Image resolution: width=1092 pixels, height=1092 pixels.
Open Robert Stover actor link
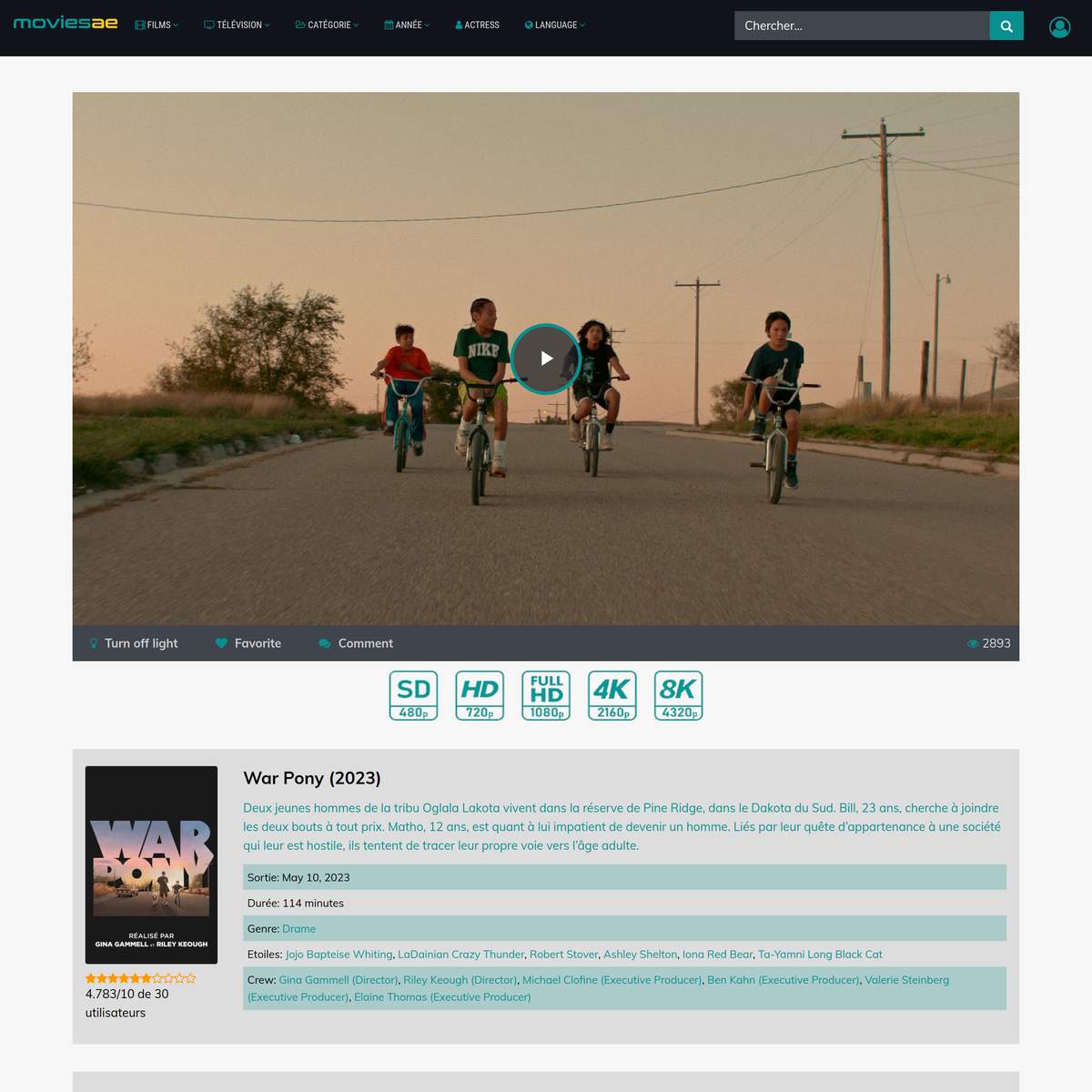click(x=563, y=955)
